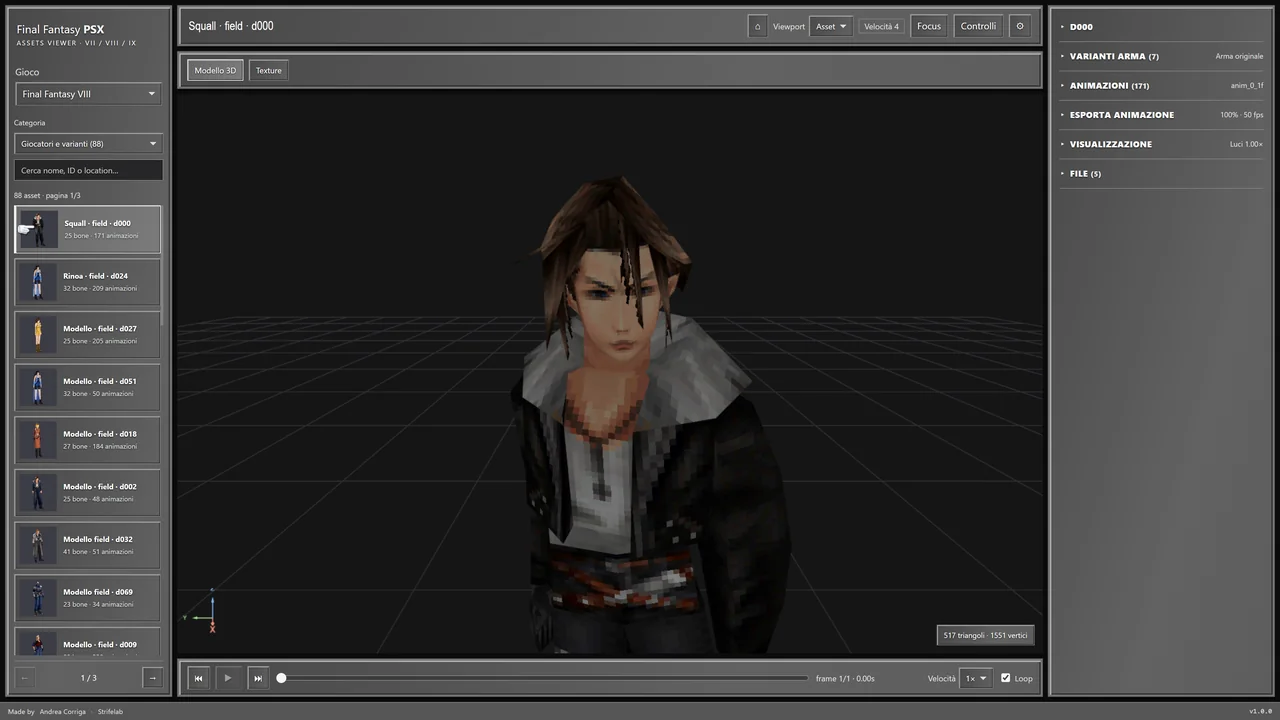This screenshot has height=720, width=1280.
Task: Expand the Visualizzazione section
Action: click(x=1162, y=144)
